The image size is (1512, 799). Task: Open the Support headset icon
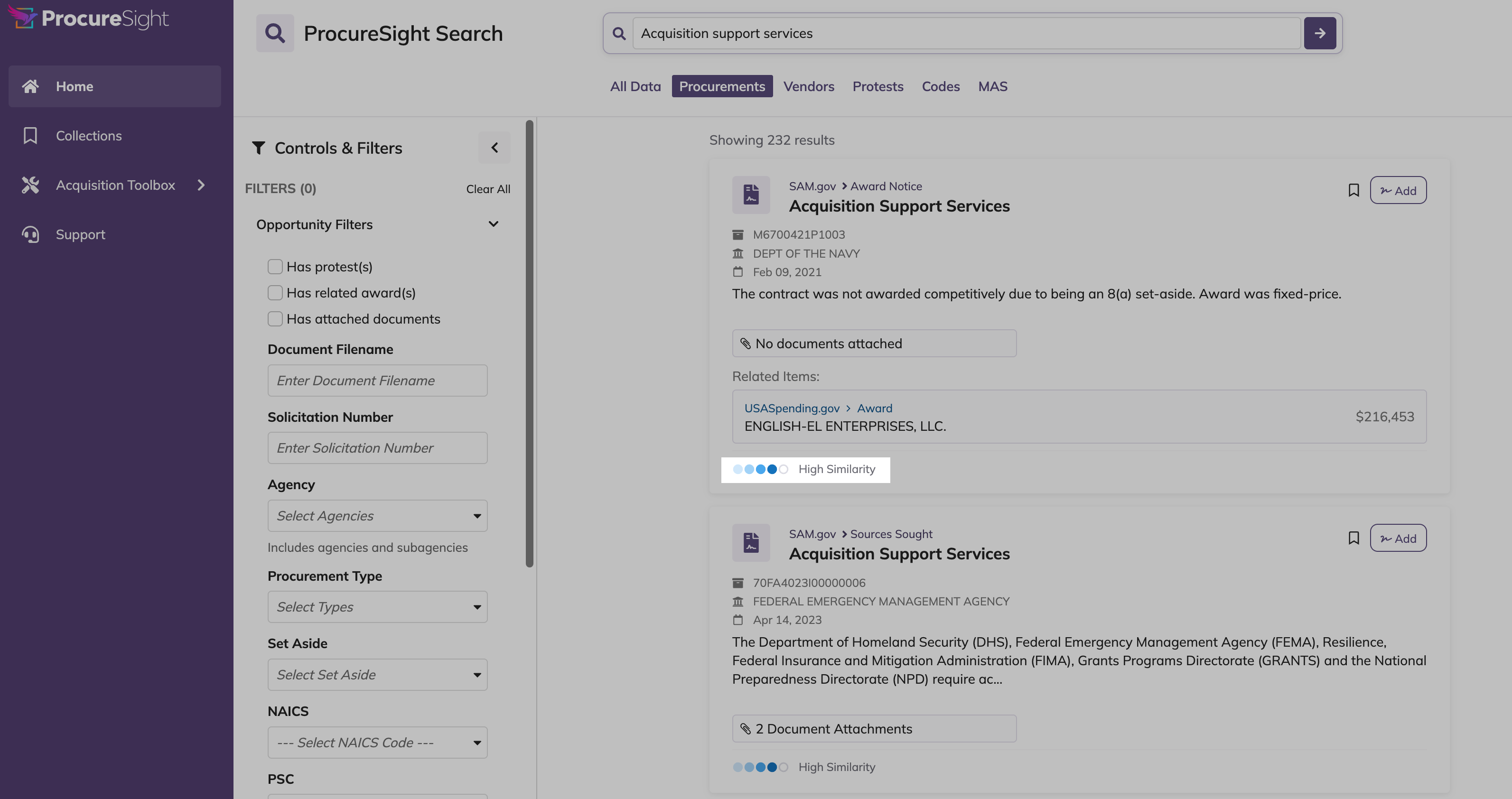30,234
